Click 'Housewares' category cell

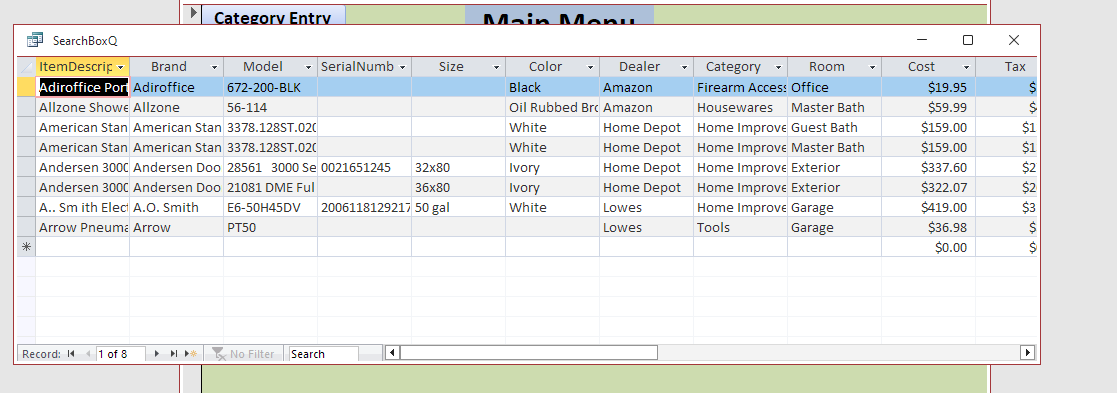point(740,108)
